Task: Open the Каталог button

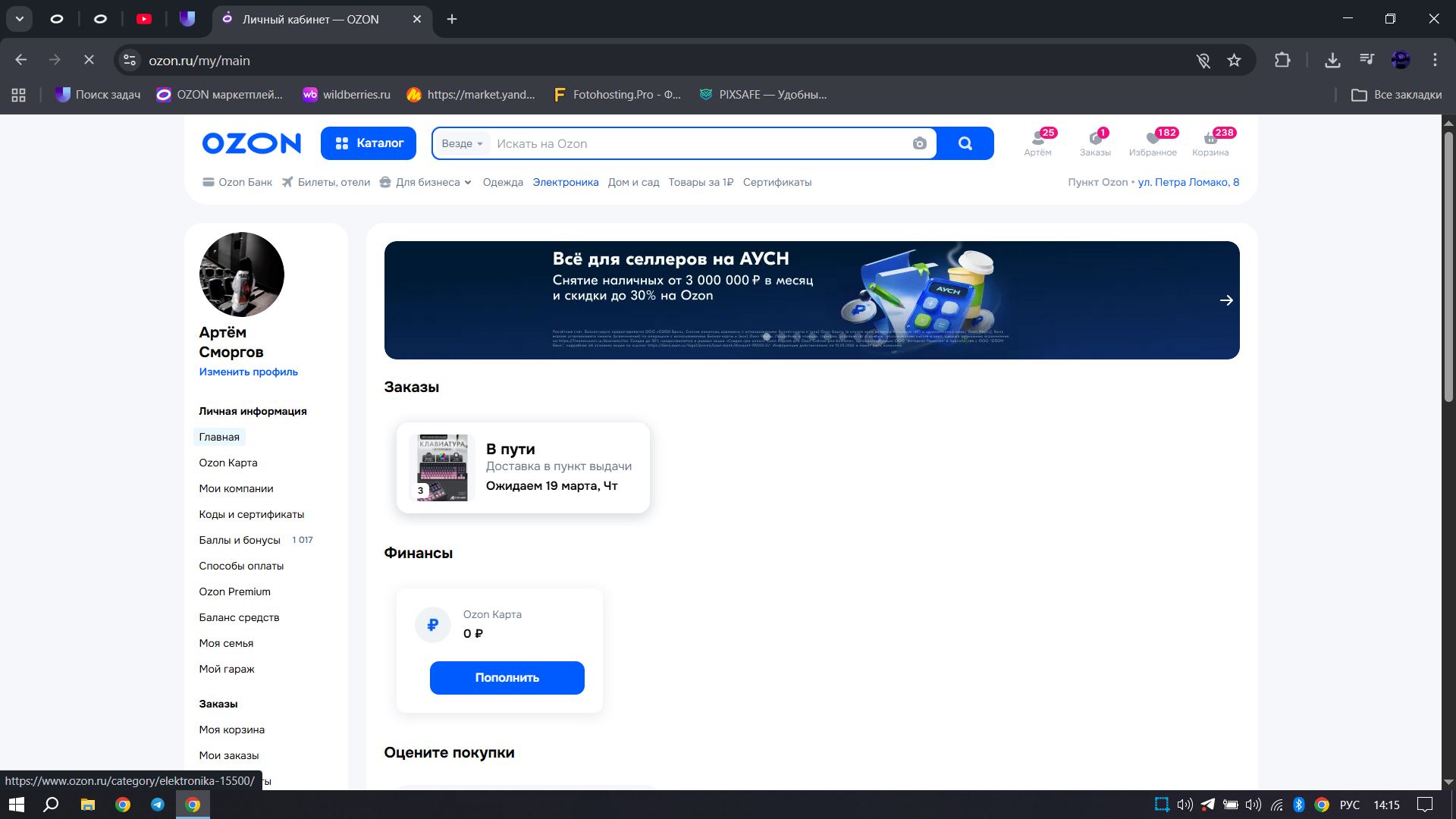Action: click(369, 143)
